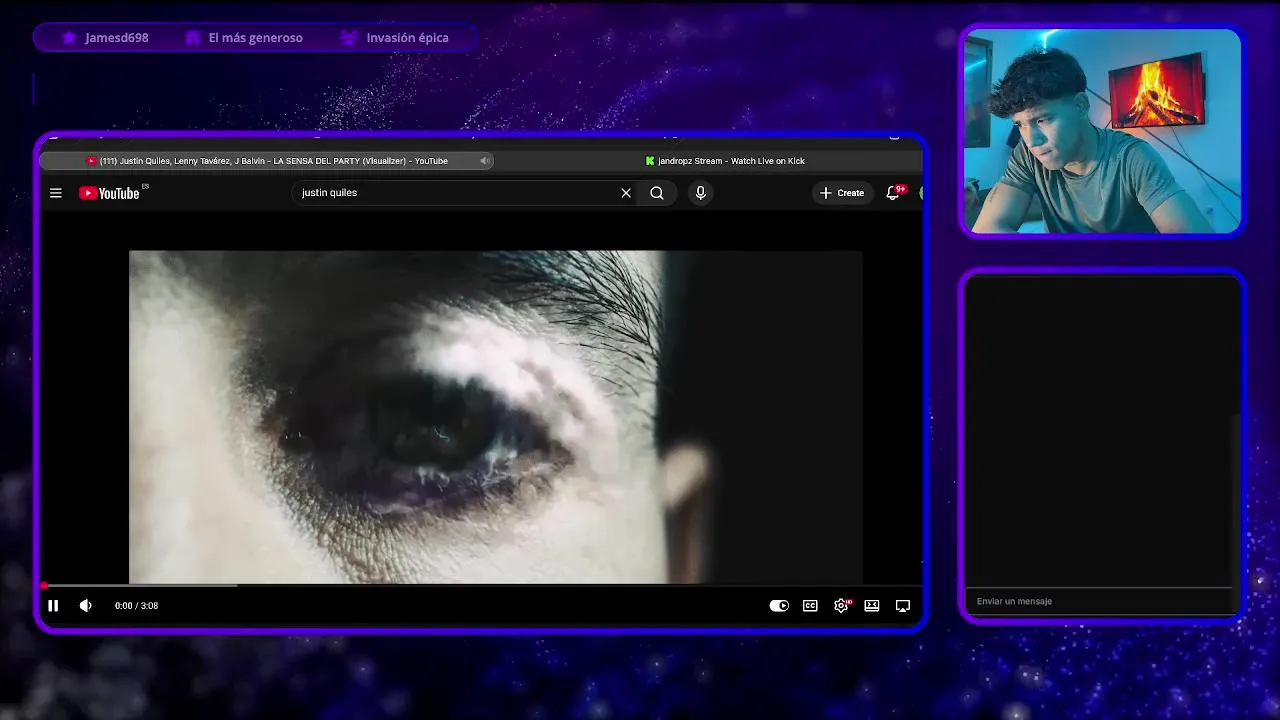Click the streamer webcam feed
The width and height of the screenshot is (1280, 720).
pyautogui.click(x=1102, y=131)
